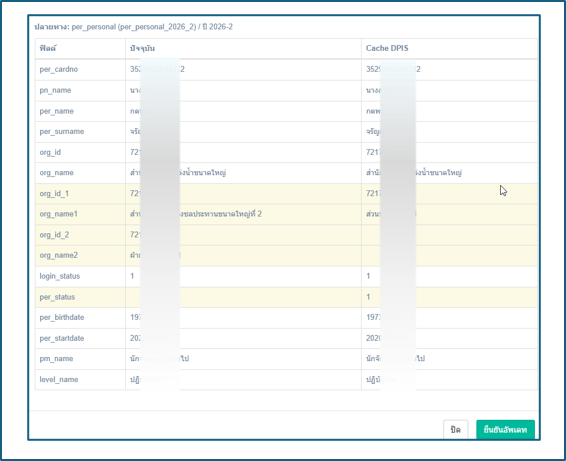This screenshot has width=566, height=461.
Task: Click the ฟิลด์ column header
Action: pos(48,48)
